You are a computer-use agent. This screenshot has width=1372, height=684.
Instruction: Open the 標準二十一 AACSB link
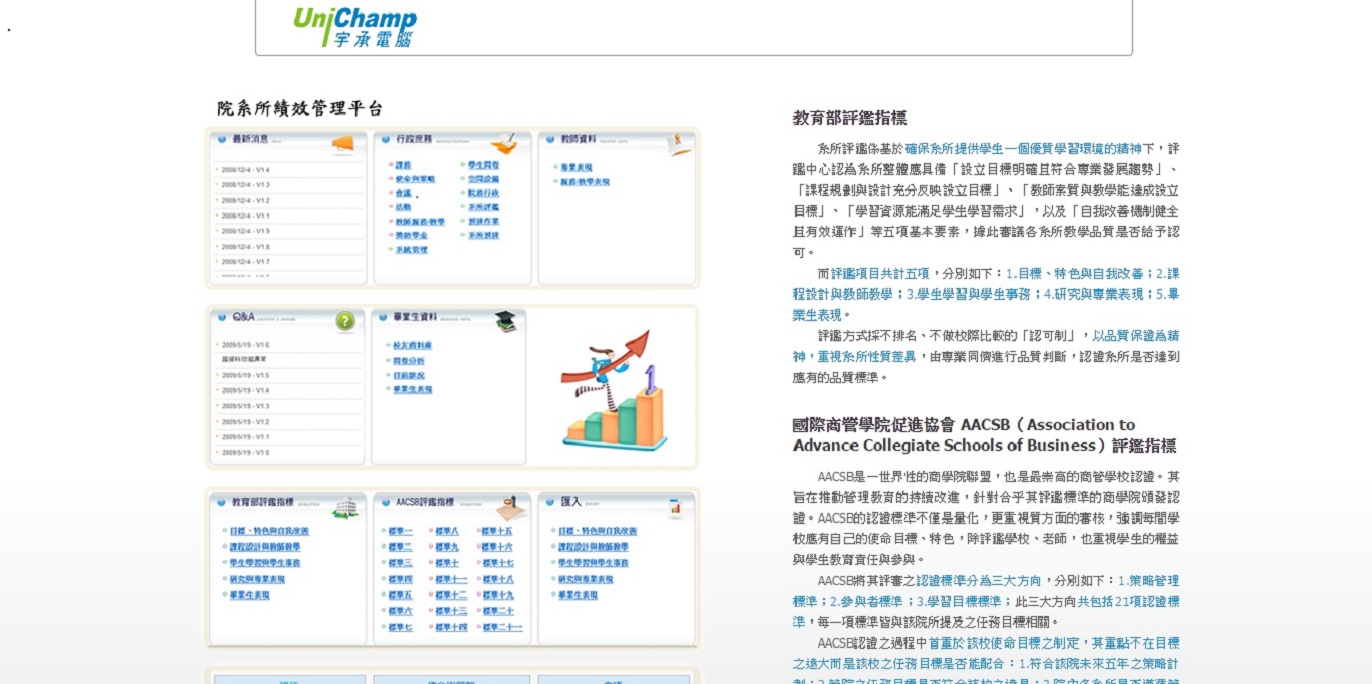[x=501, y=627]
